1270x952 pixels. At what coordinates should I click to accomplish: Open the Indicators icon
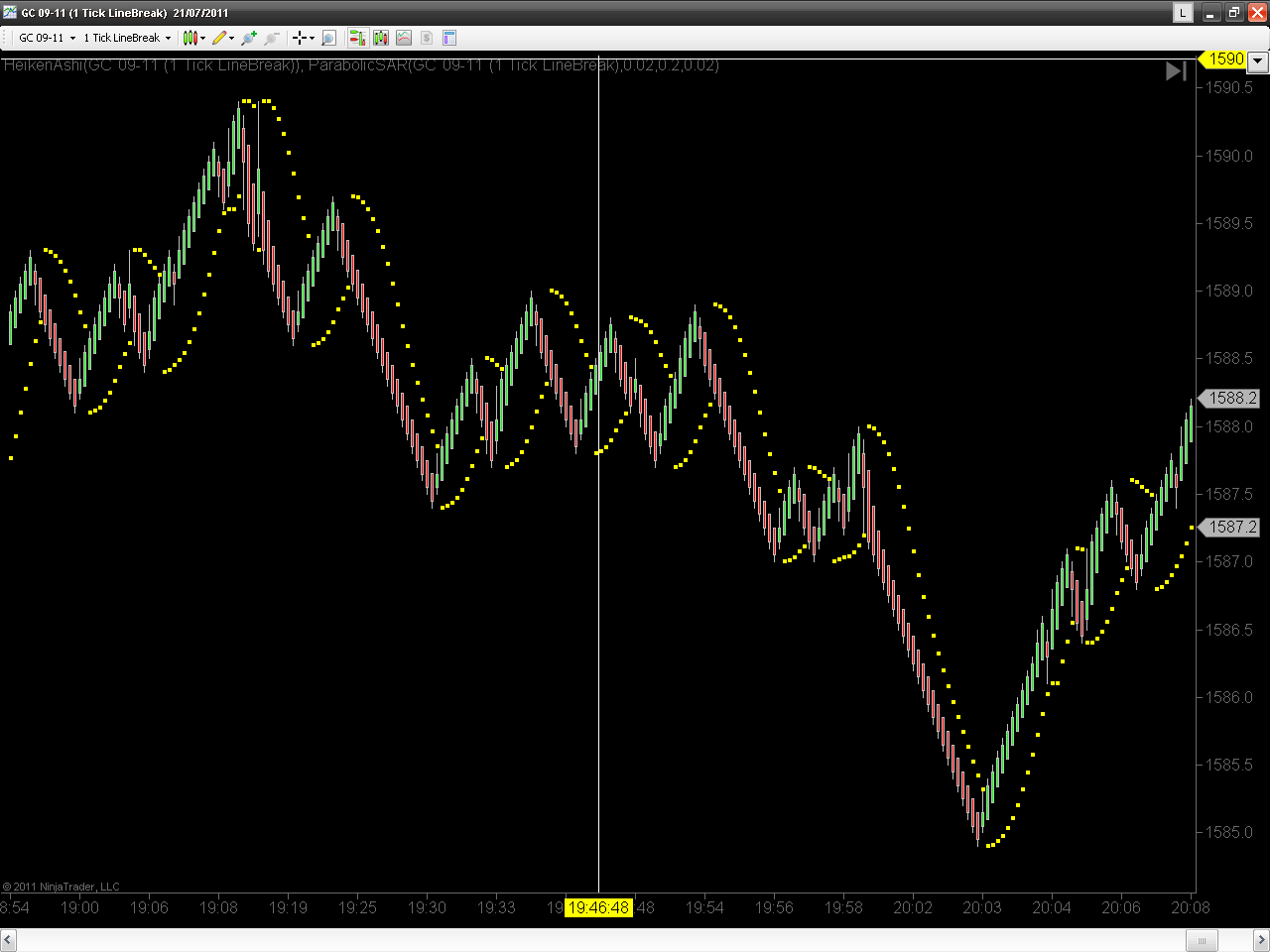point(404,38)
